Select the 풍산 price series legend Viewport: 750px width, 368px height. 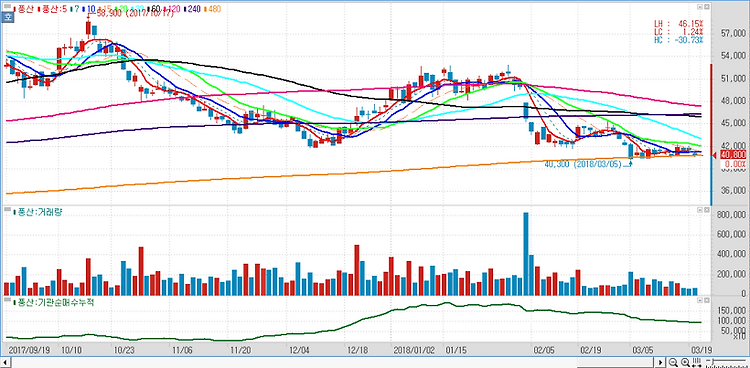tap(24, 9)
